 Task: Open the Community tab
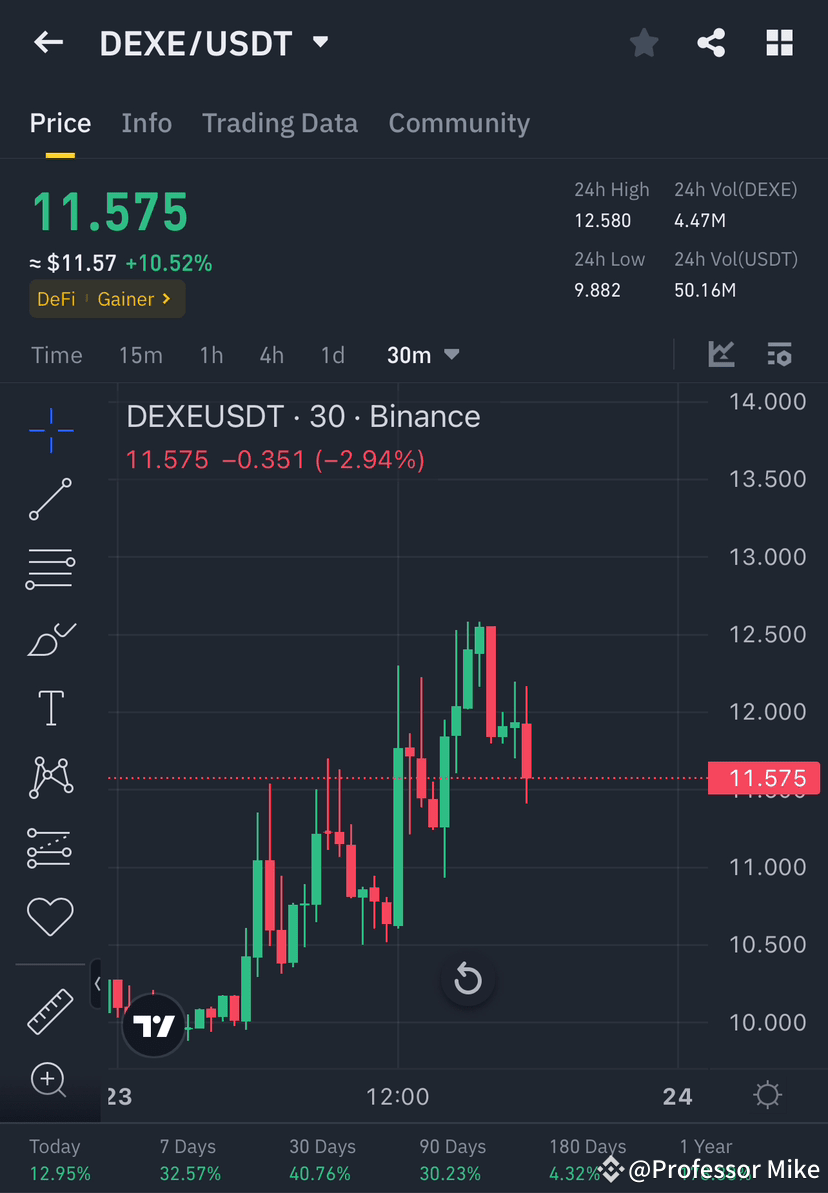coord(459,122)
